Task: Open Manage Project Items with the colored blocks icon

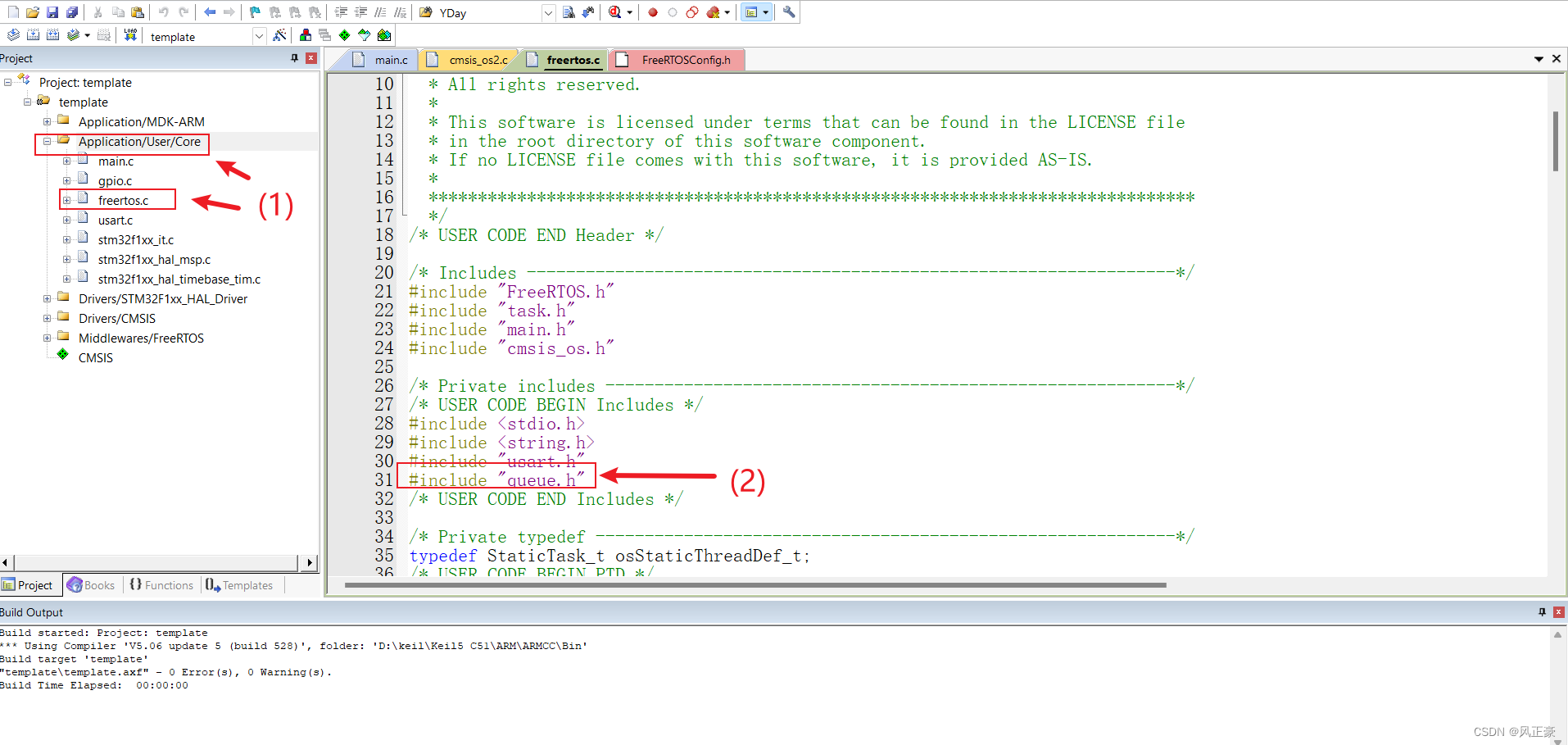Action: click(305, 35)
